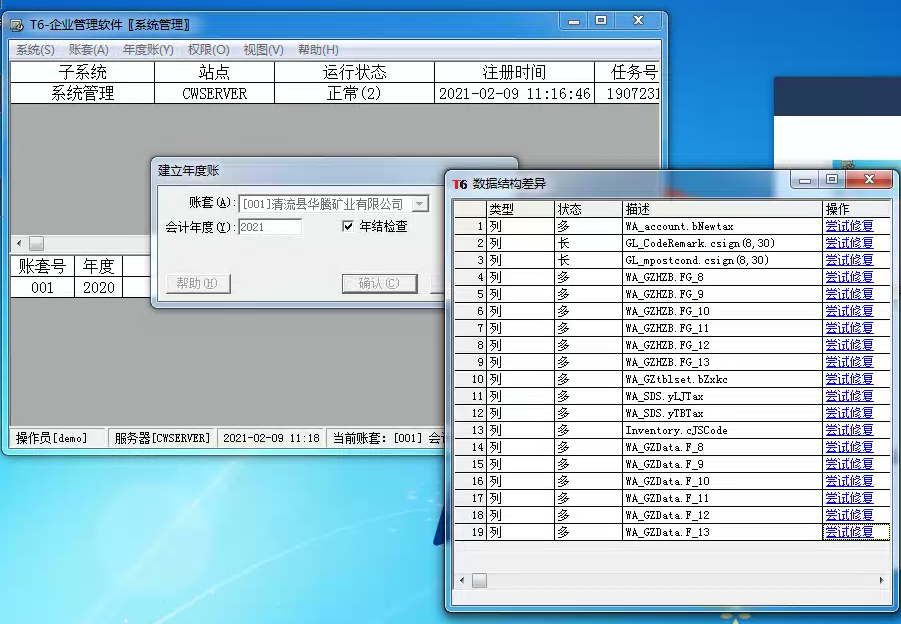Open the 账套(A) menu
Screen dimensions: 901x624
point(88,50)
